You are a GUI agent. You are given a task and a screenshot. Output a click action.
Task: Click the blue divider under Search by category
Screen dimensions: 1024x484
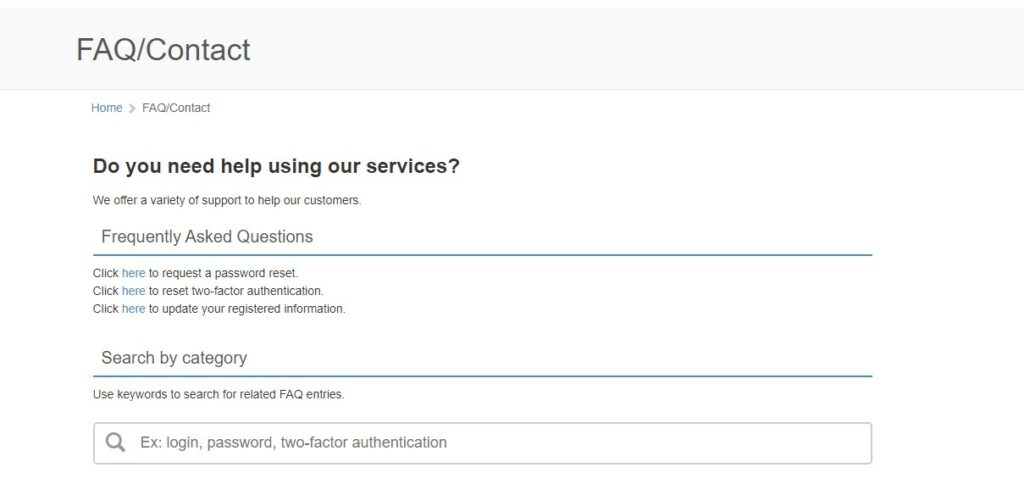[x=483, y=376]
